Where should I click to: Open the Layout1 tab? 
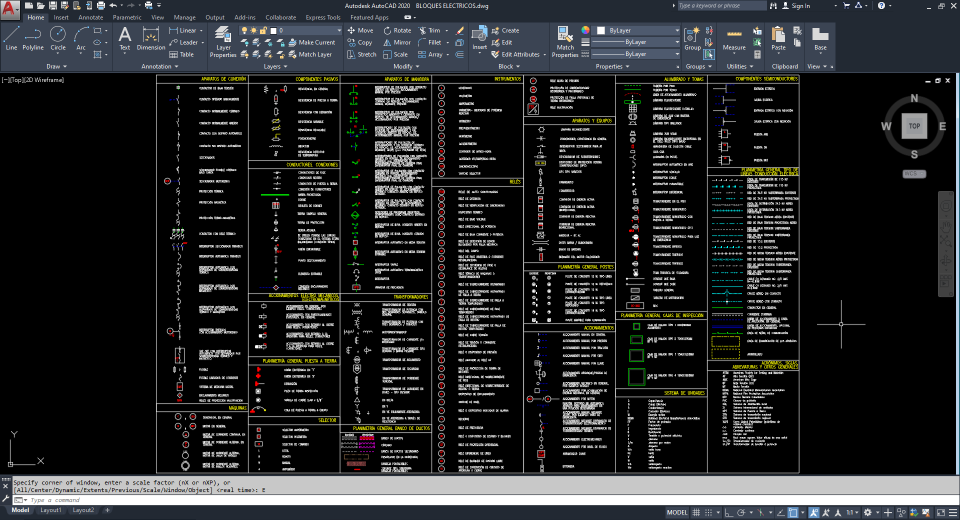(50, 510)
